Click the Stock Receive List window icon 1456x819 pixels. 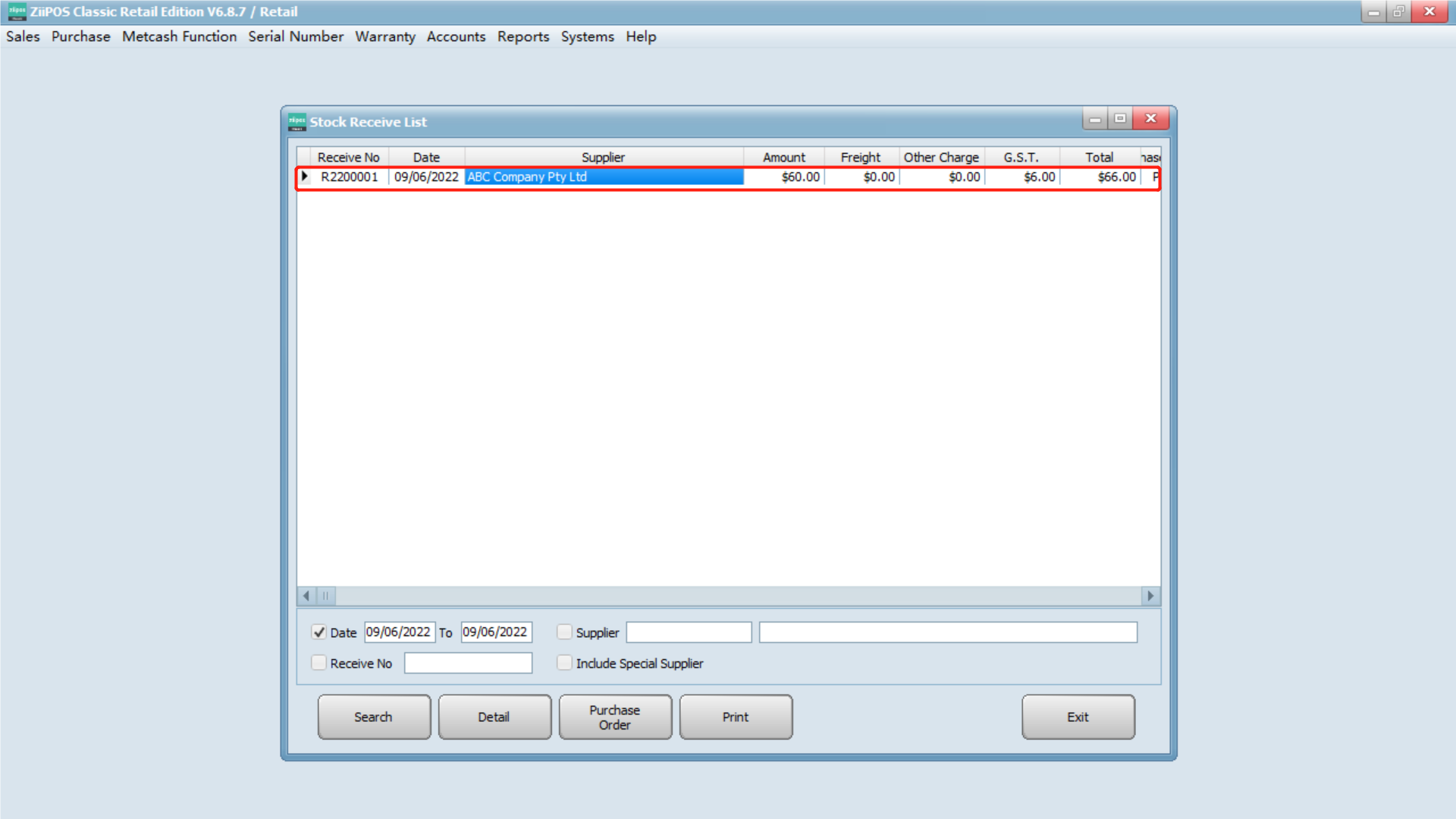pos(297,121)
